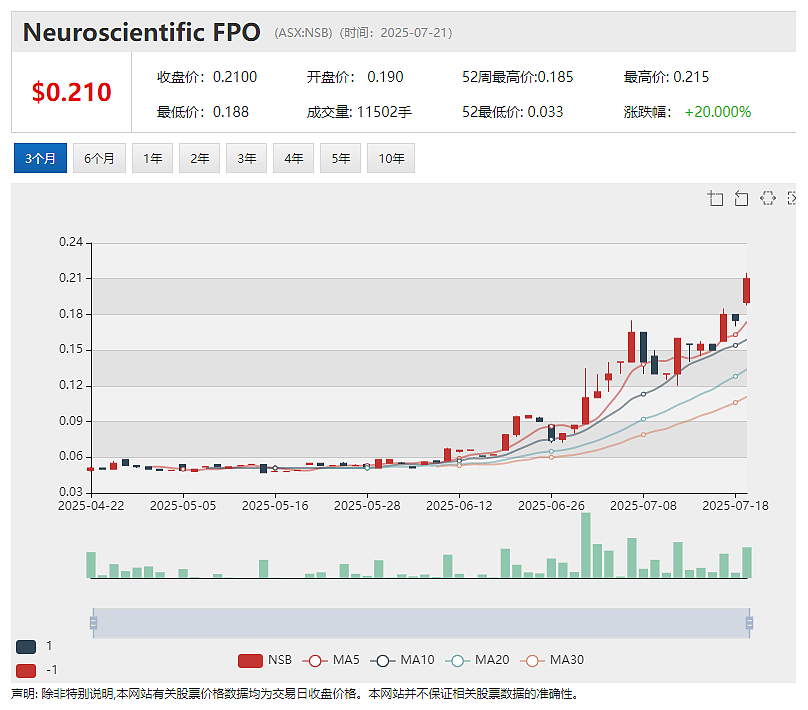Toggle the MA20 line legend
The height and width of the screenshot is (710, 808).
click(x=477, y=661)
